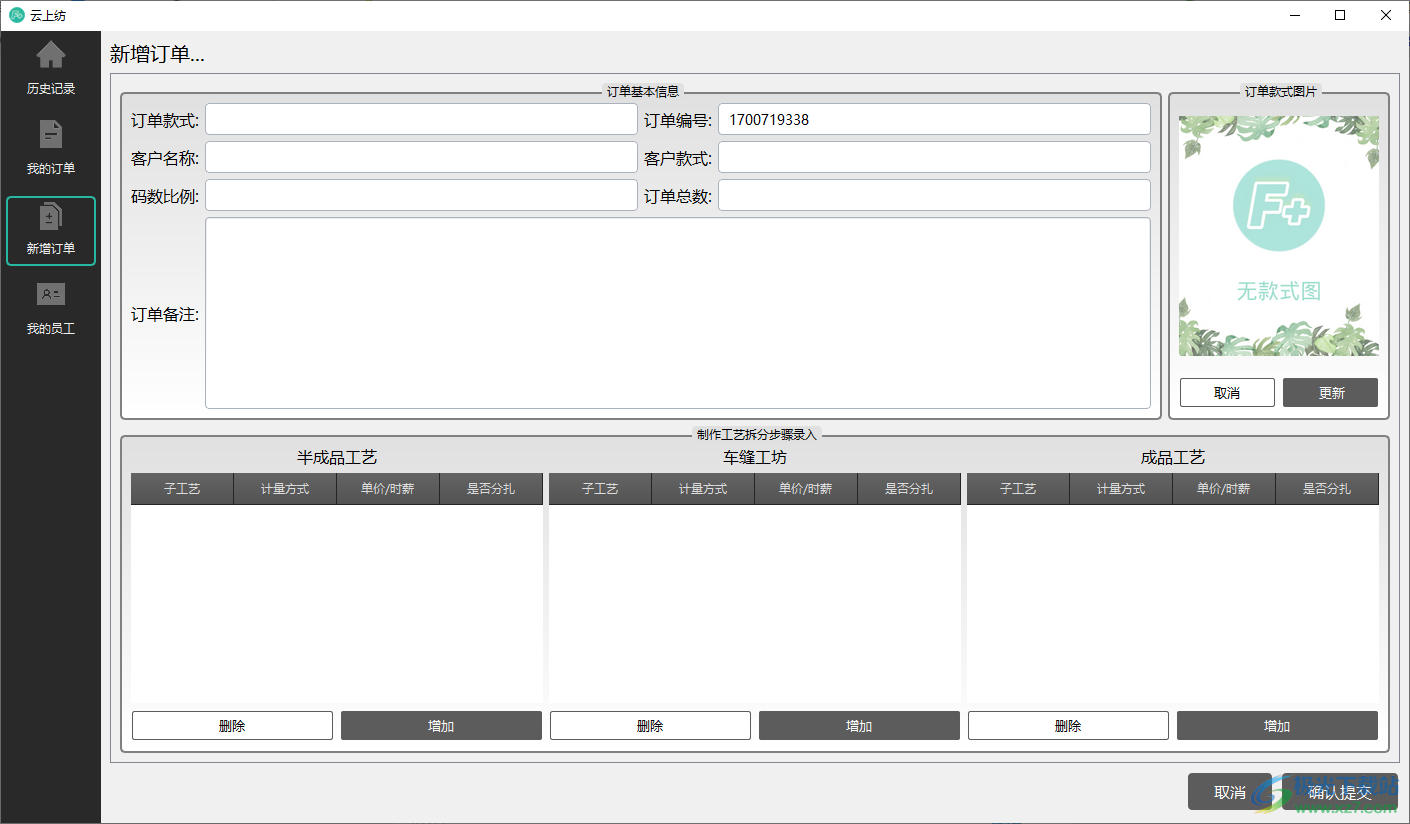Viewport: 1410px width, 824px height.
Task: Click the 订单款式 input field
Action: [420, 118]
